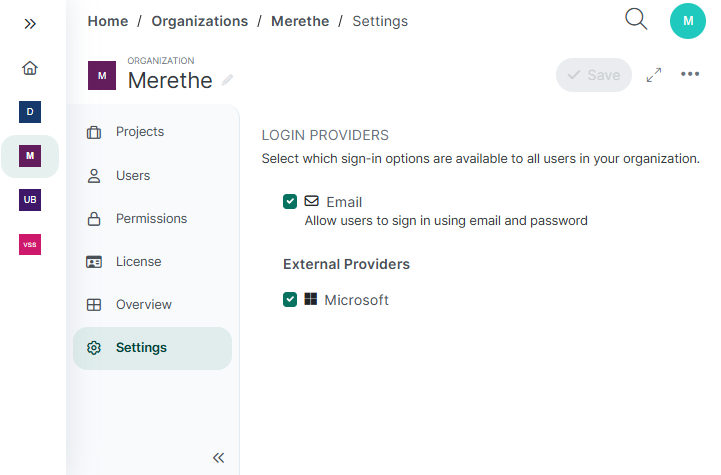721x475 pixels.
Task: Open the search magnifier icon
Action: point(636,19)
